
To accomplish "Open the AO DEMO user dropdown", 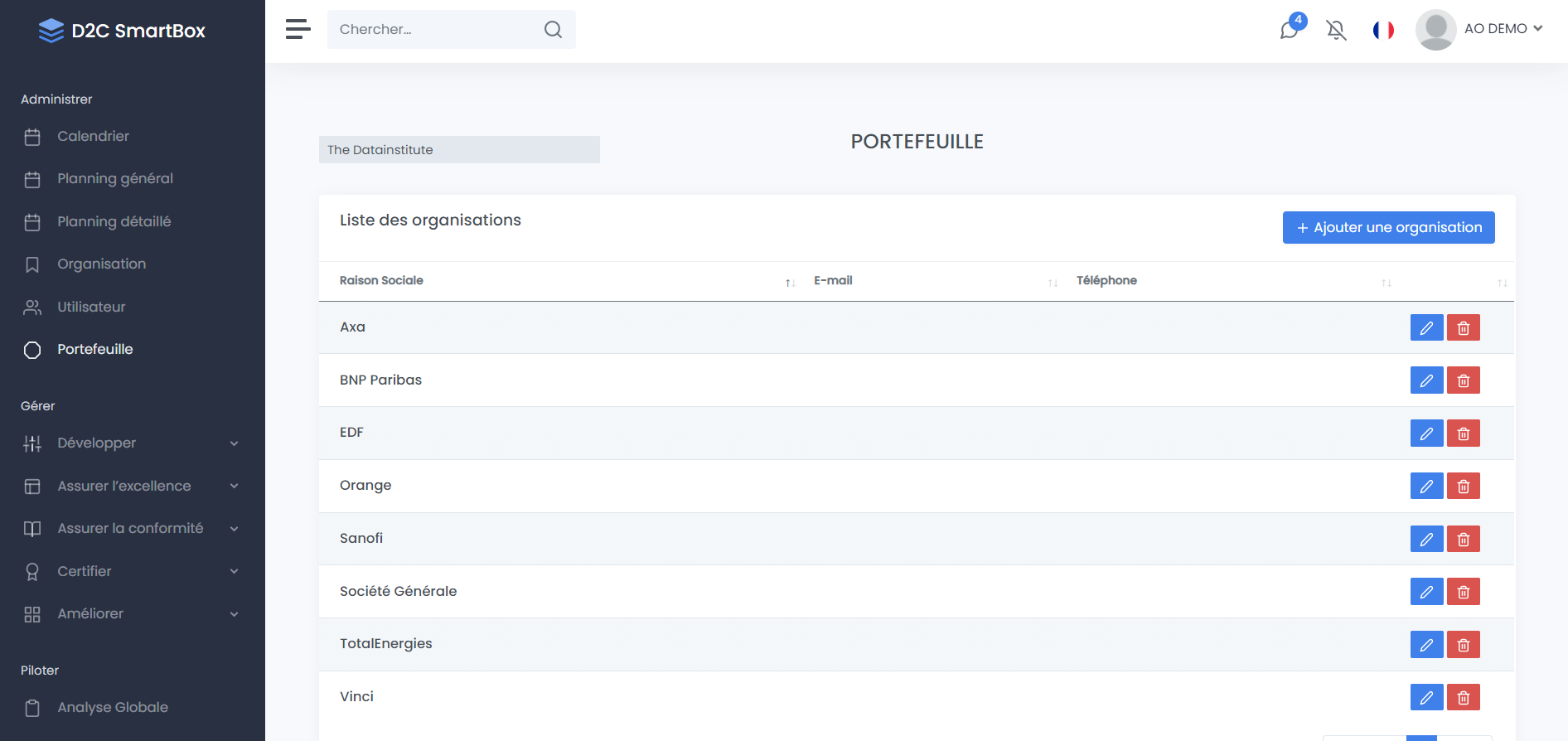I will coord(1481,29).
